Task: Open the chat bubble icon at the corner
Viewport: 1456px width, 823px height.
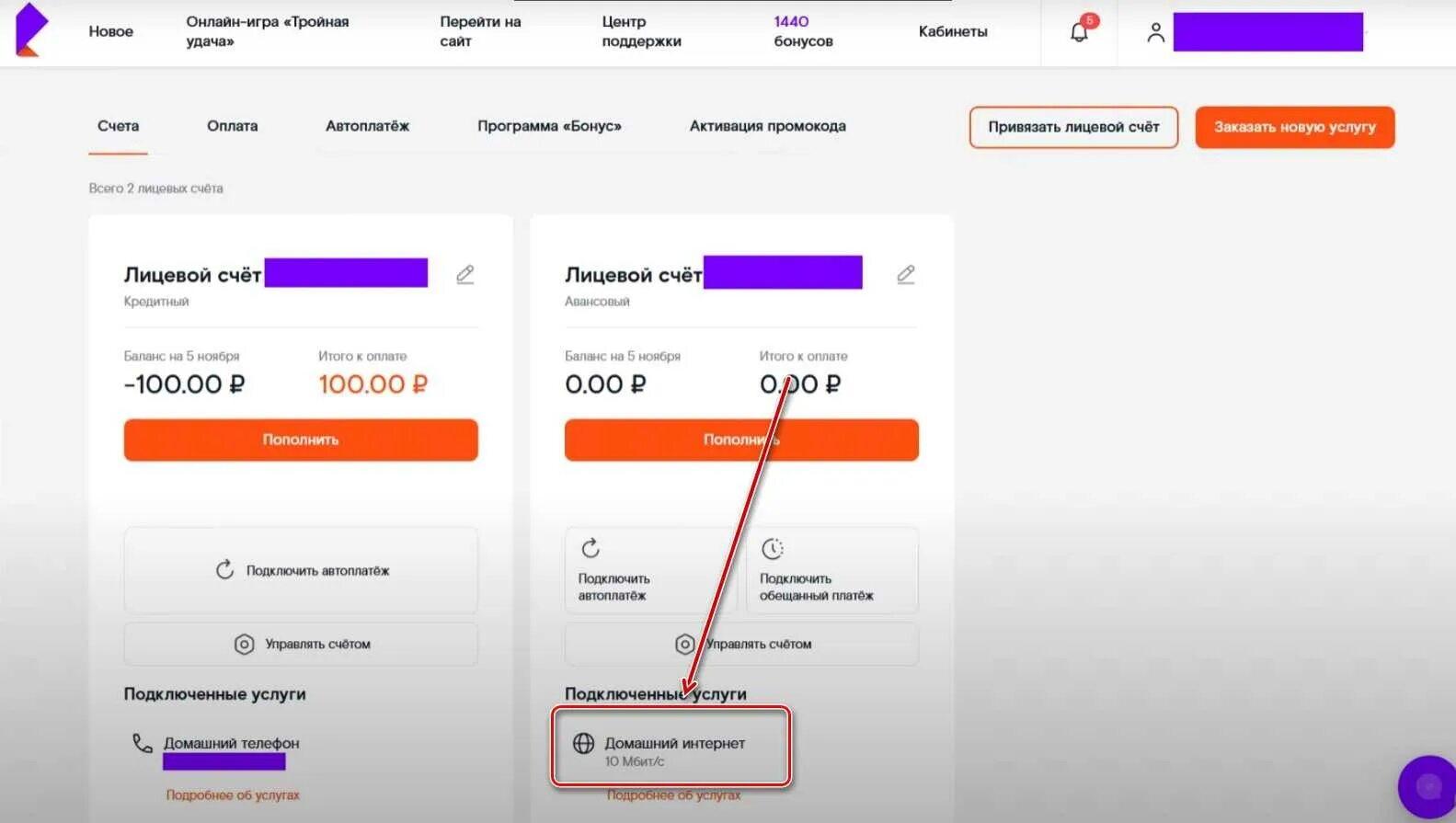Action: click(x=1427, y=786)
